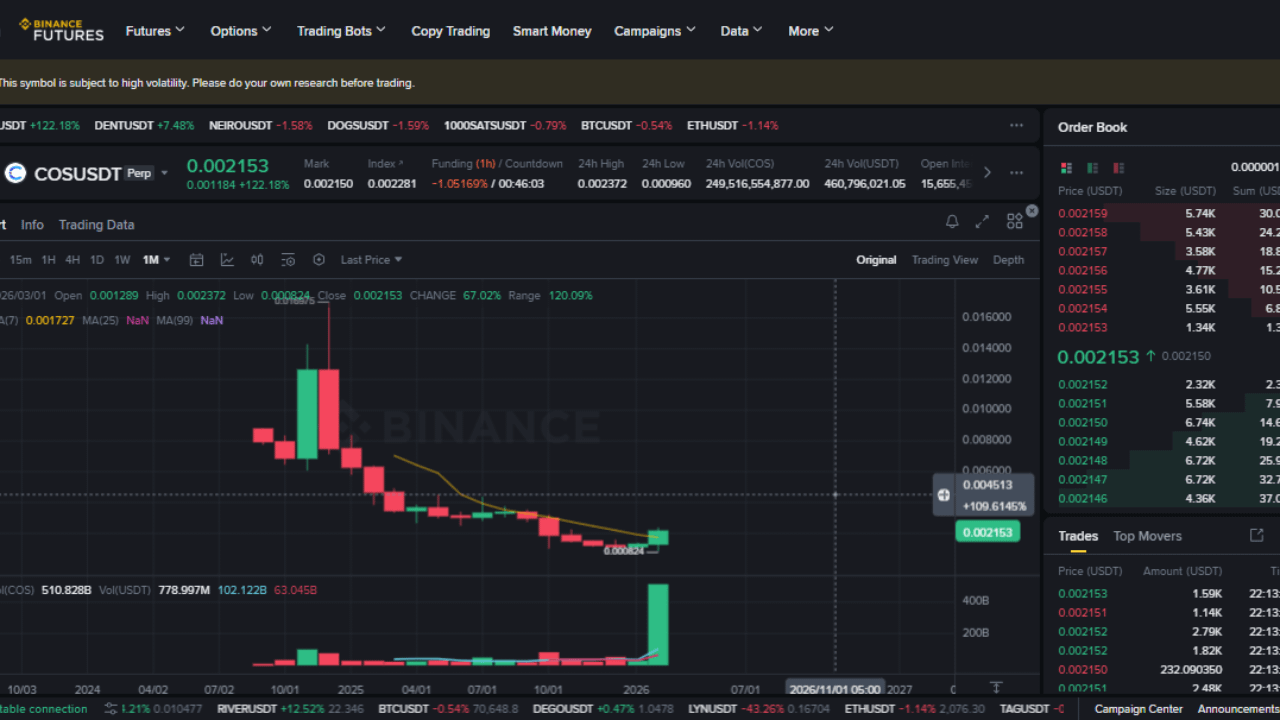Select the 15m timeframe
This screenshot has height=720, width=1280.
[20, 260]
